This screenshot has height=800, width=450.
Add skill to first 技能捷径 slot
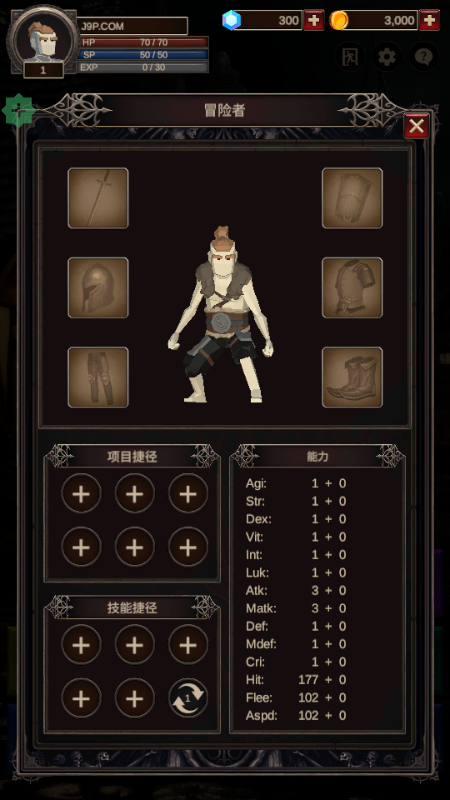[81, 645]
